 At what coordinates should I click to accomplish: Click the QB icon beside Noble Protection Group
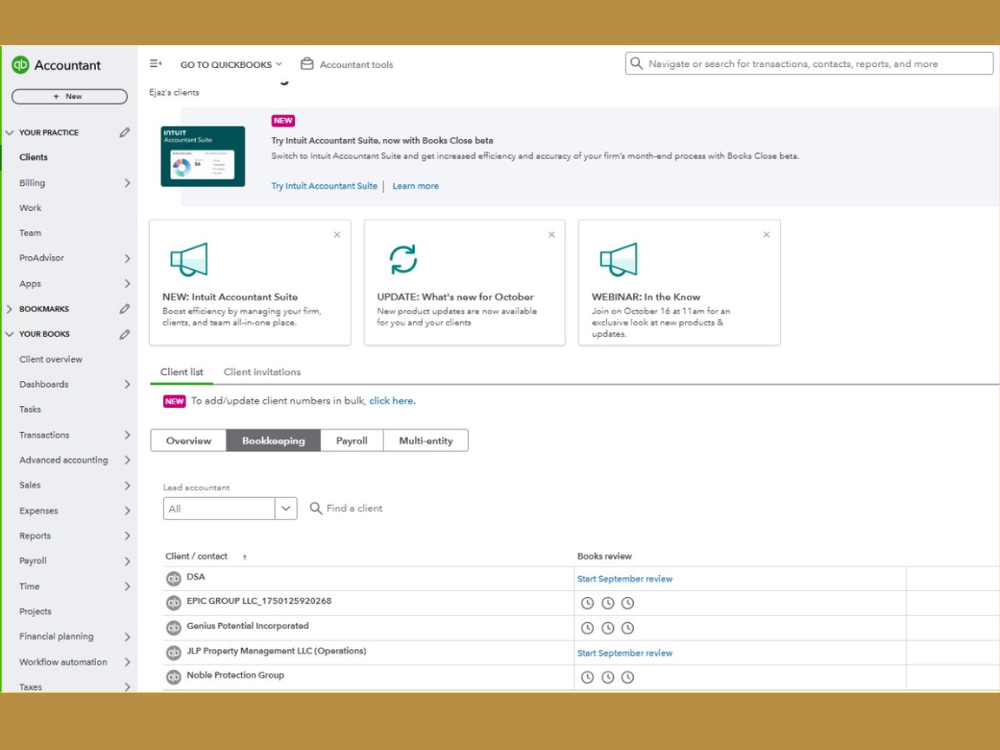[173, 677]
